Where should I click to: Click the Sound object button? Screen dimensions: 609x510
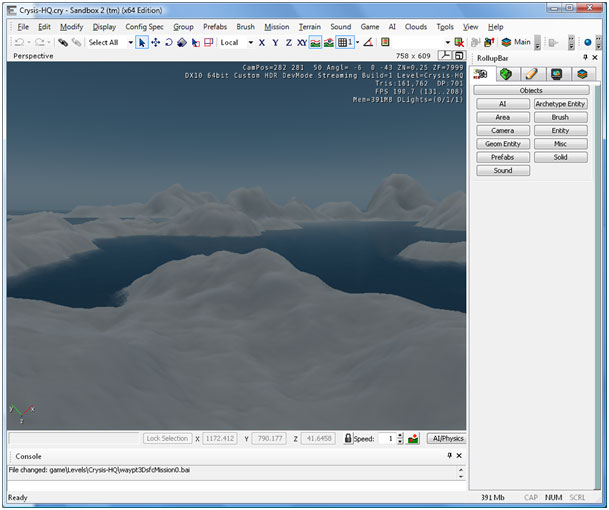coord(503,171)
